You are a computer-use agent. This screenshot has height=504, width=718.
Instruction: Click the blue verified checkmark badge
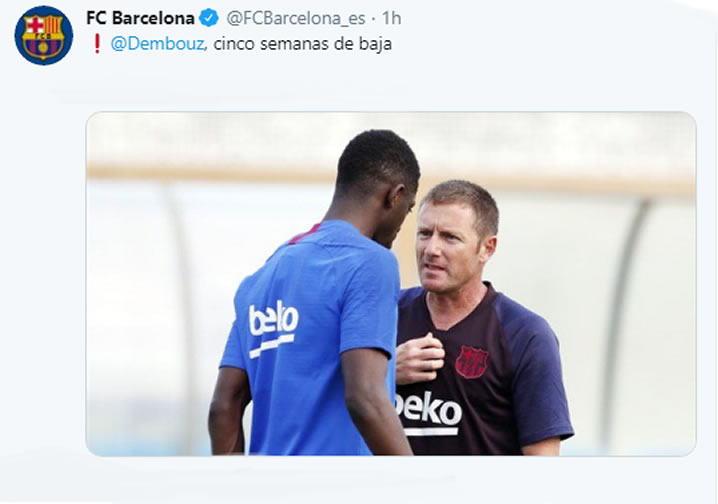click(209, 18)
